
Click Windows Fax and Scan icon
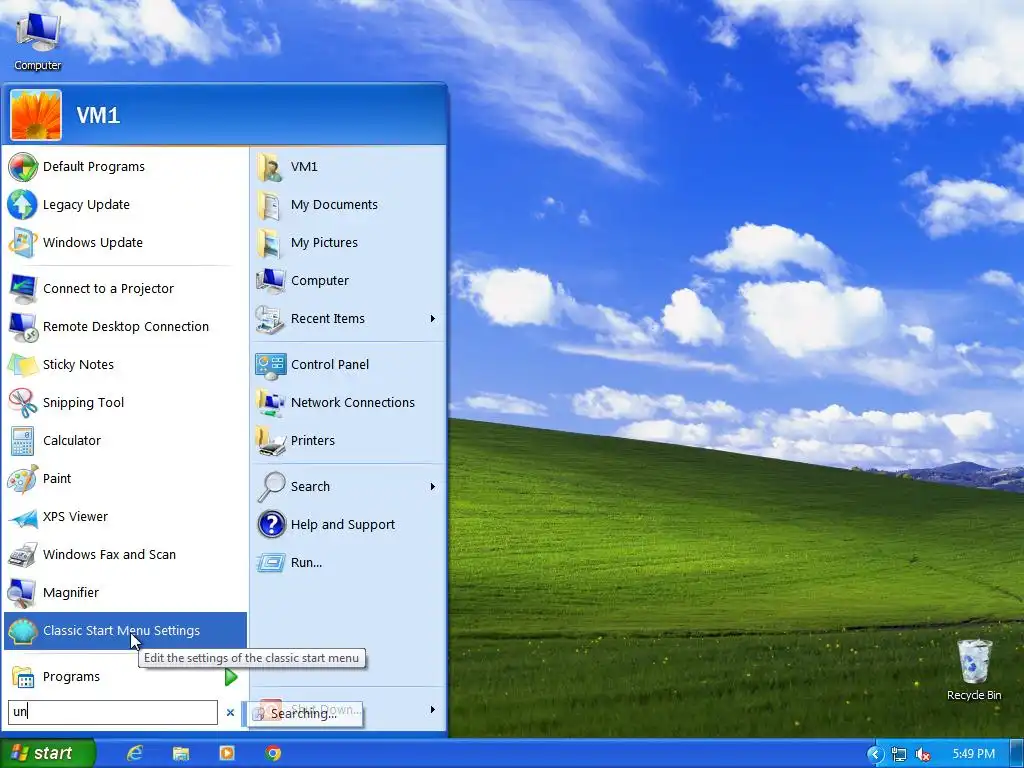[23, 554]
